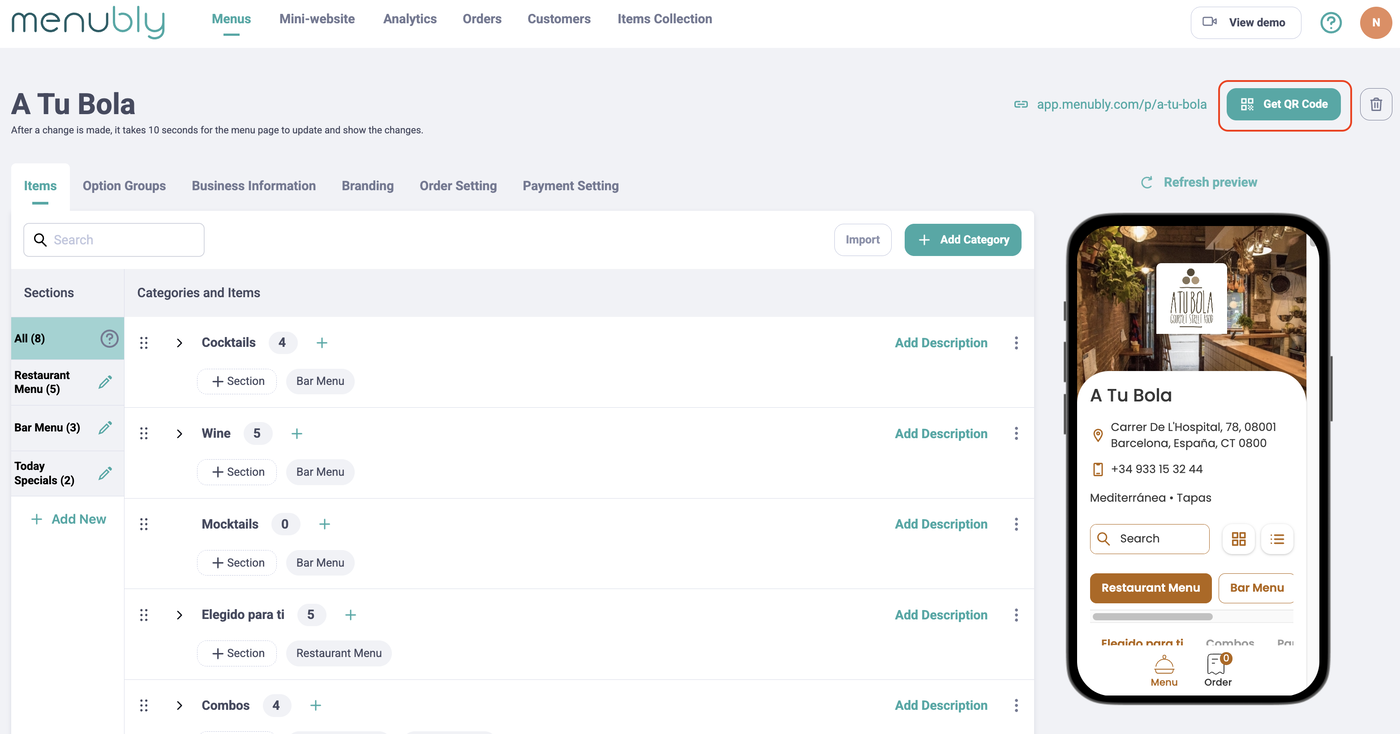Go to Menus in top navigation
Image resolution: width=1400 pixels, height=734 pixels.
[231, 19]
